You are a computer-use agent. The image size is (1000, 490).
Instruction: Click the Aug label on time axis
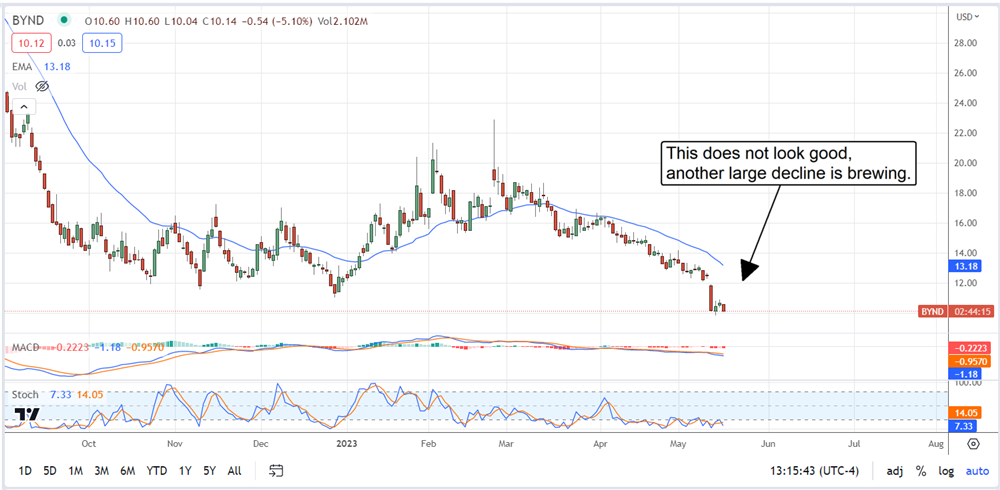click(x=936, y=443)
